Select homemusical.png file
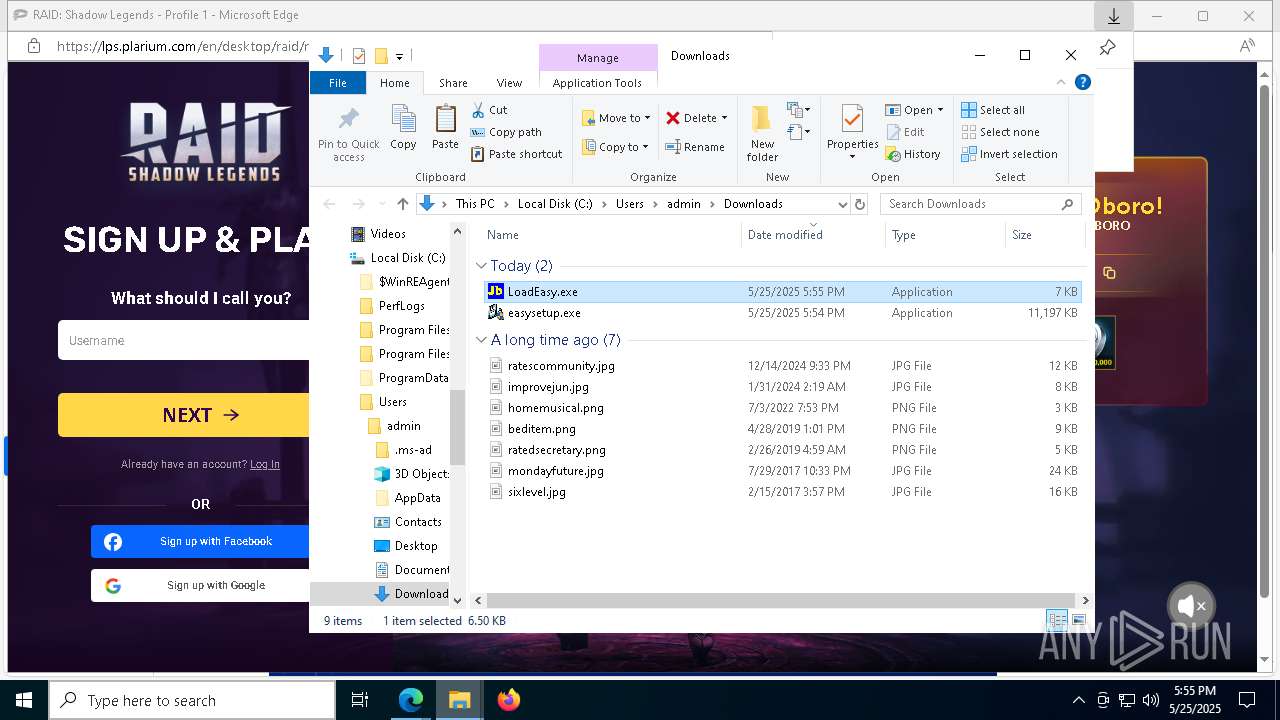Image resolution: width=1280 pixels, height=720 pixels. 555,408
